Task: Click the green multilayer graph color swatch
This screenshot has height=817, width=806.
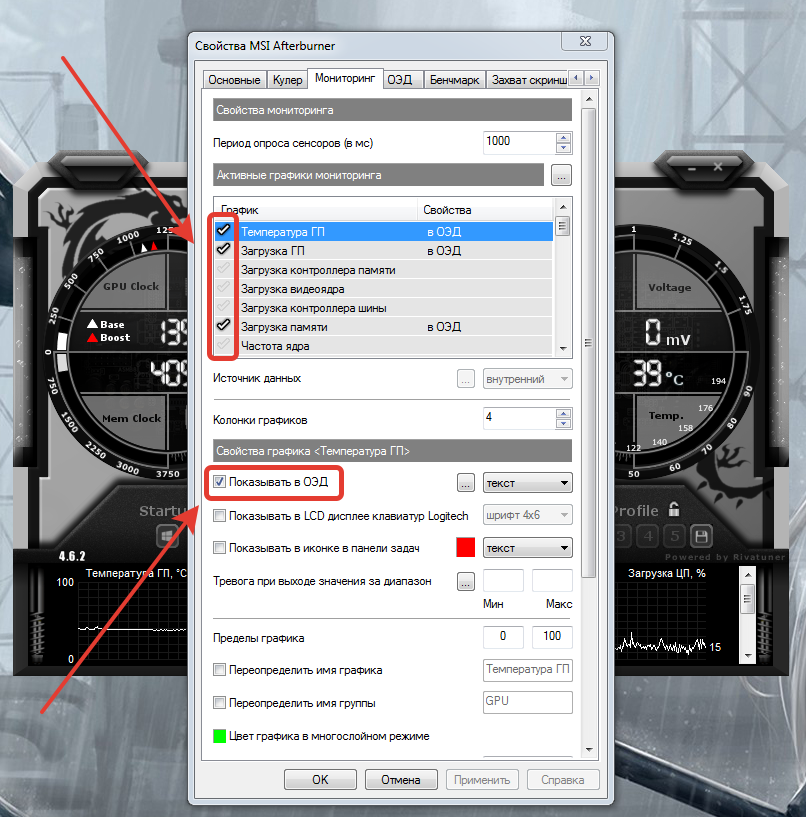Action: point(219,734)
